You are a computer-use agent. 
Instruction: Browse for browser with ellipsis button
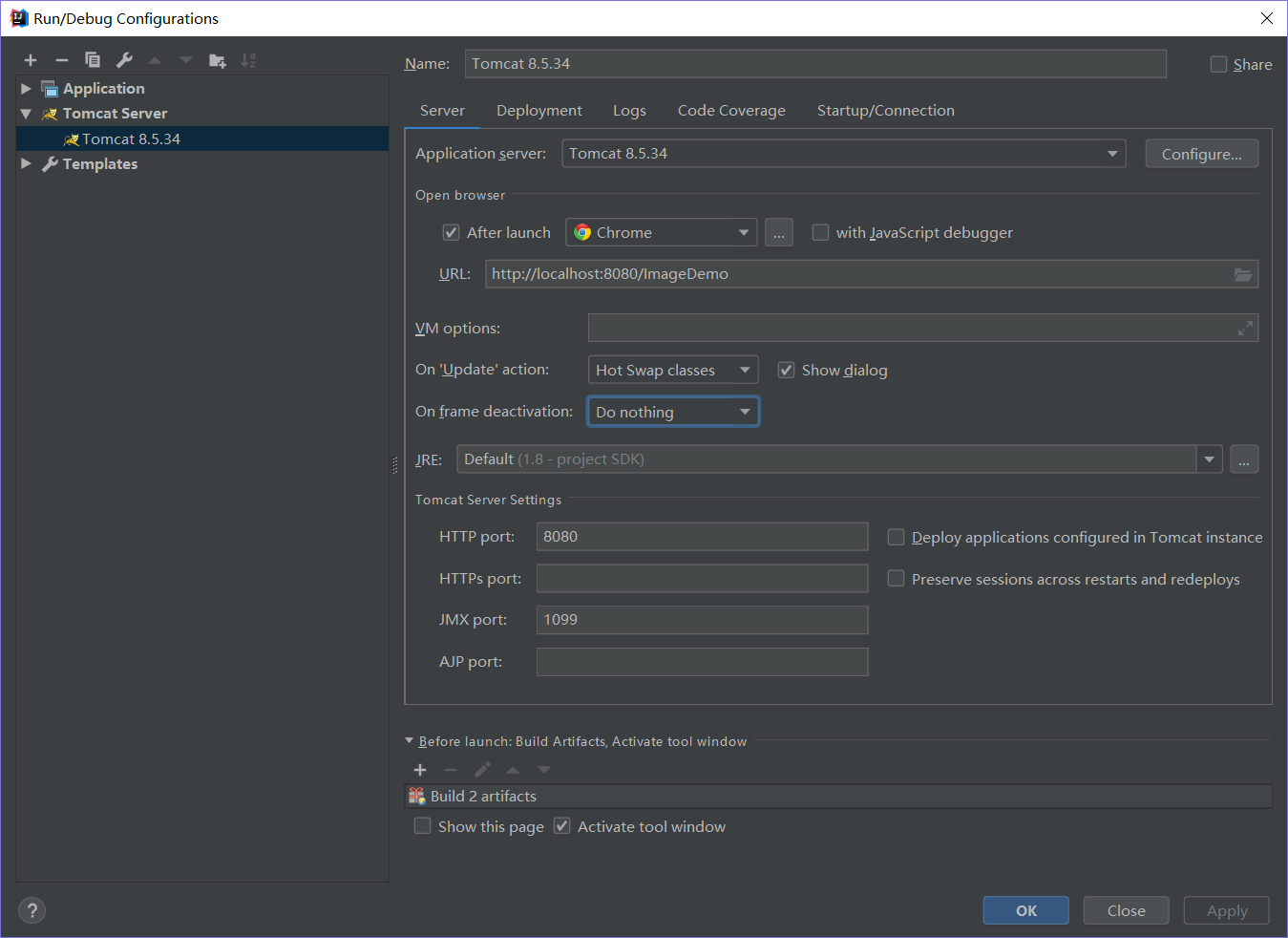click(x=779, y=232)
